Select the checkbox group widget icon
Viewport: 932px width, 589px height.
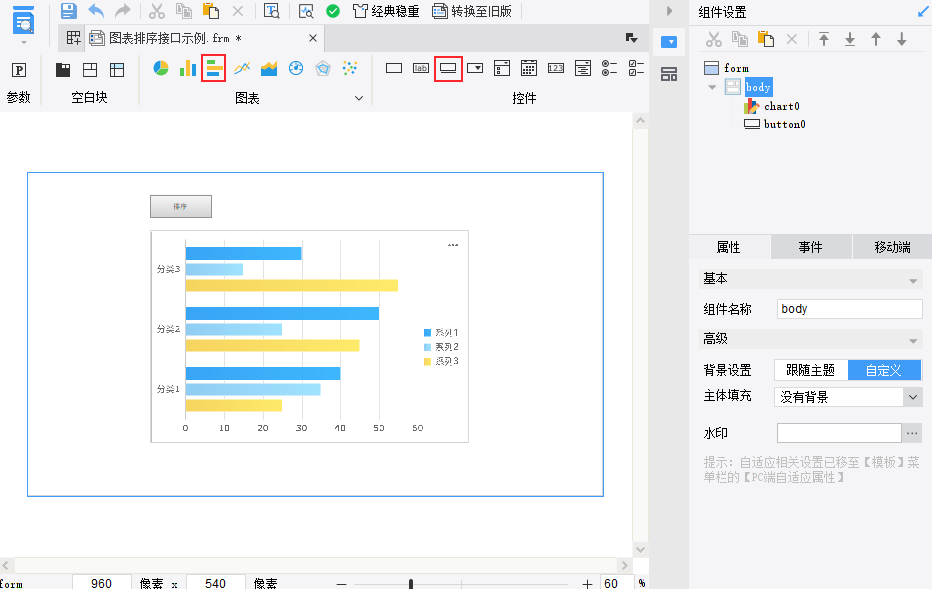636,68
